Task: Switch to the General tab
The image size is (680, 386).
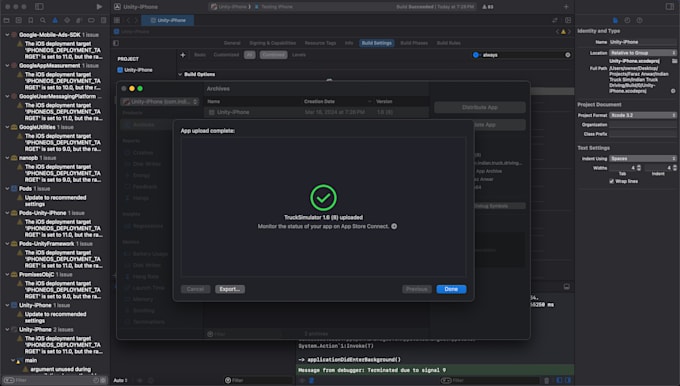Action: [232, 43]
